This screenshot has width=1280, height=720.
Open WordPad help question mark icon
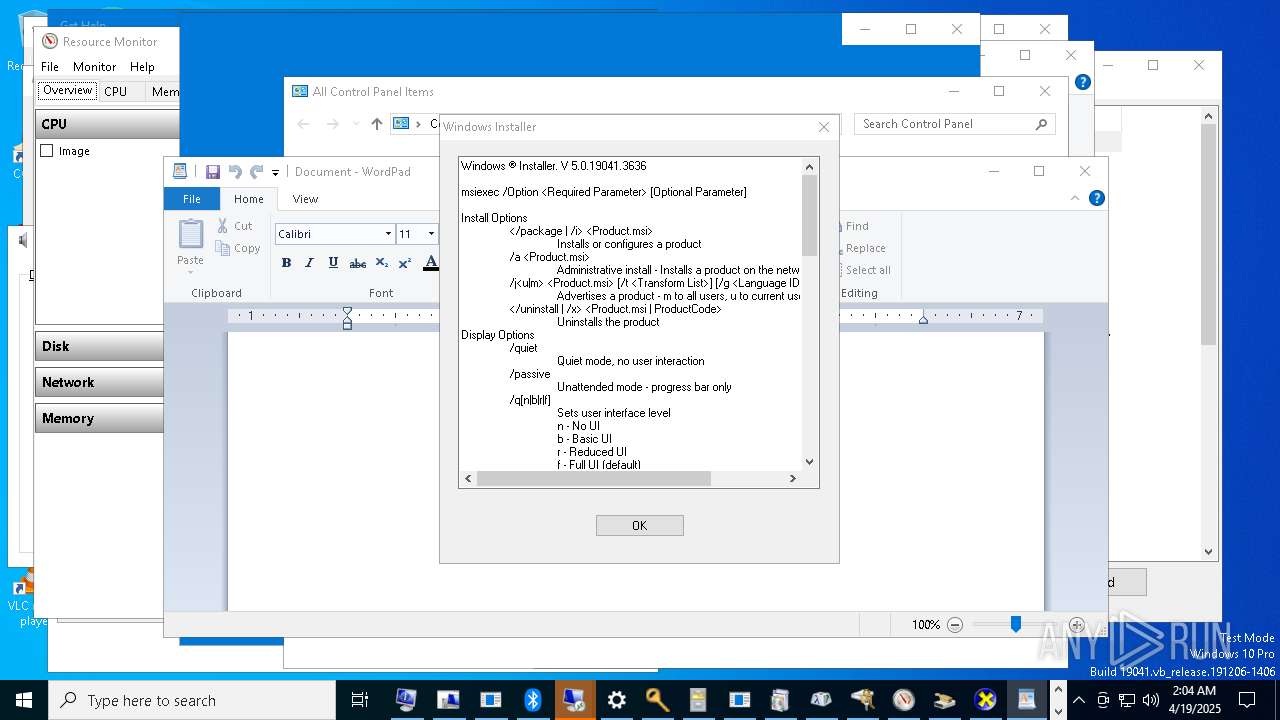(1096, 198)
